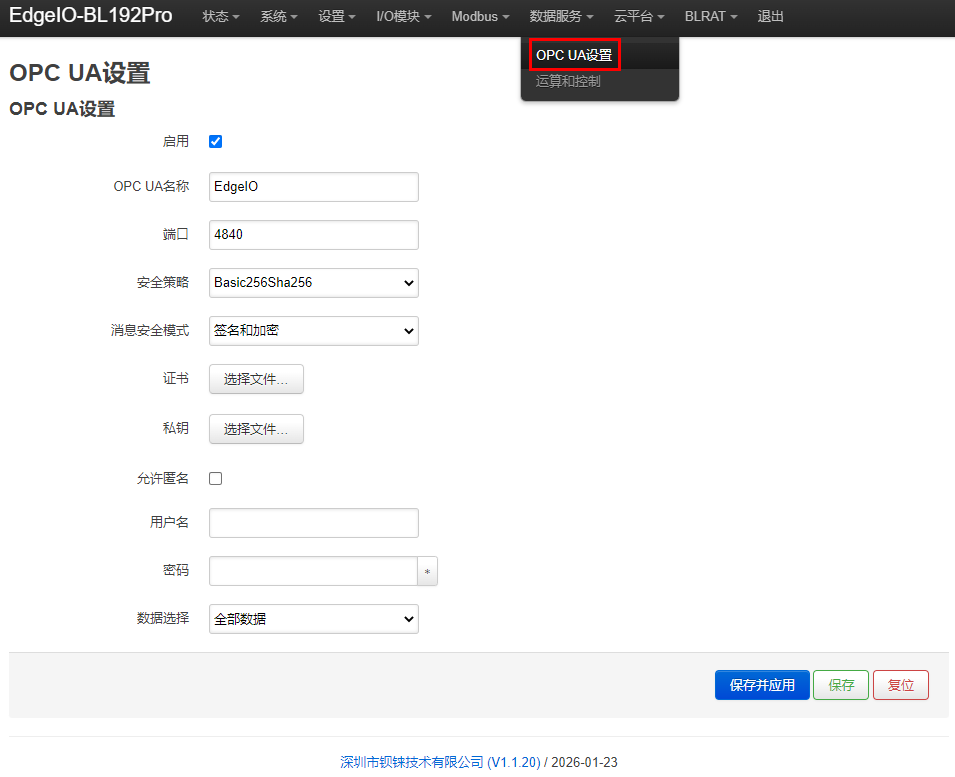This screenshot has height=777, width=955.
Task: Open the Modbus menu
Action: (480, 16)
